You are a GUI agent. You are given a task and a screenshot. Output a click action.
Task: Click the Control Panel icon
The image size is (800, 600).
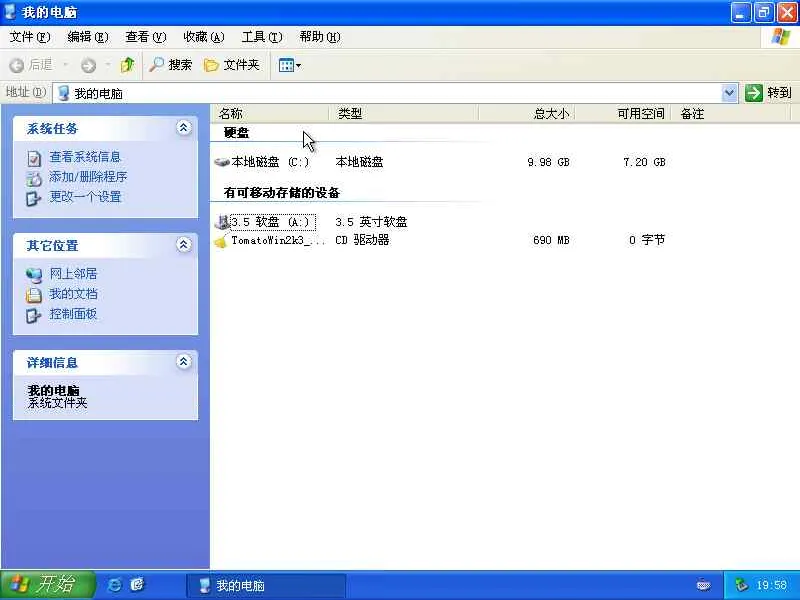point(34,315)
